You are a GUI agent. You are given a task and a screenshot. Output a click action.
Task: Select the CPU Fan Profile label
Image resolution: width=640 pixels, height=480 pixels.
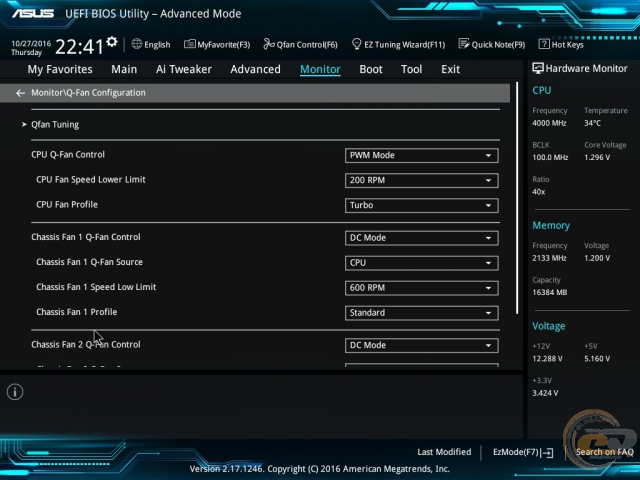(x=67, y=204)
